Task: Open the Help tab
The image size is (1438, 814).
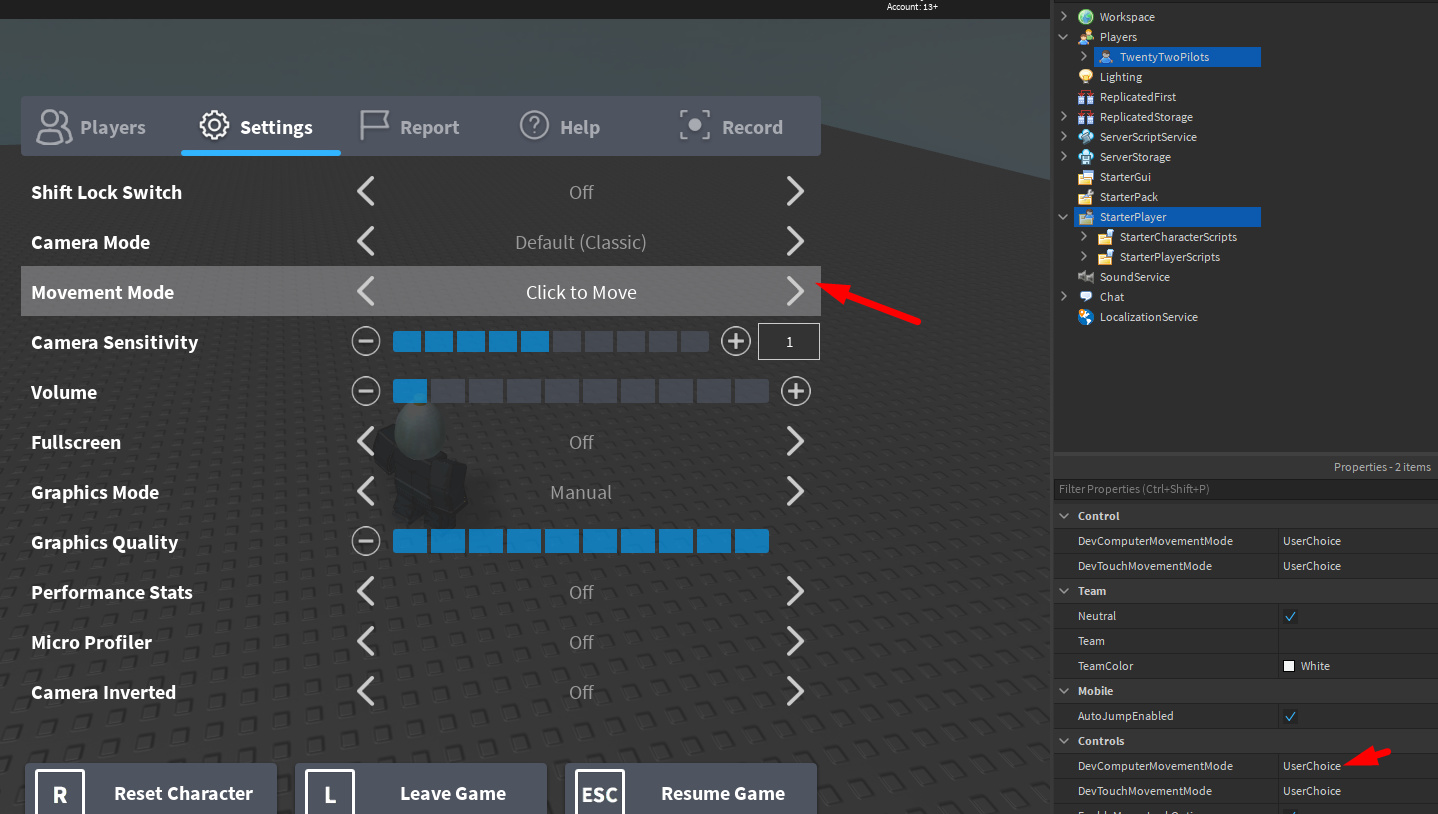Action: 560,126
